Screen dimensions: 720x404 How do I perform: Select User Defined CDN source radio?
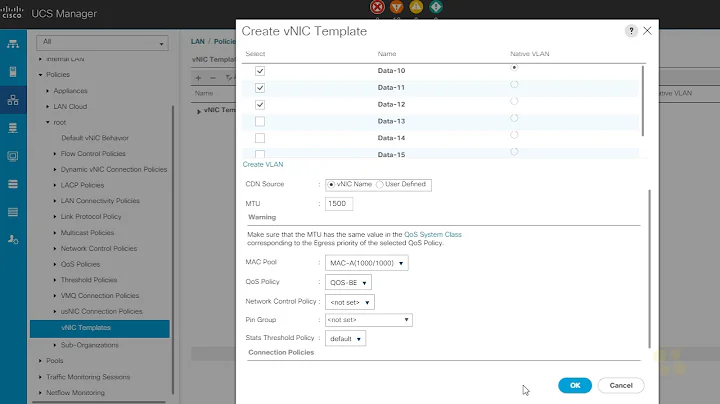pyautogui.click(x=380, y=185)
